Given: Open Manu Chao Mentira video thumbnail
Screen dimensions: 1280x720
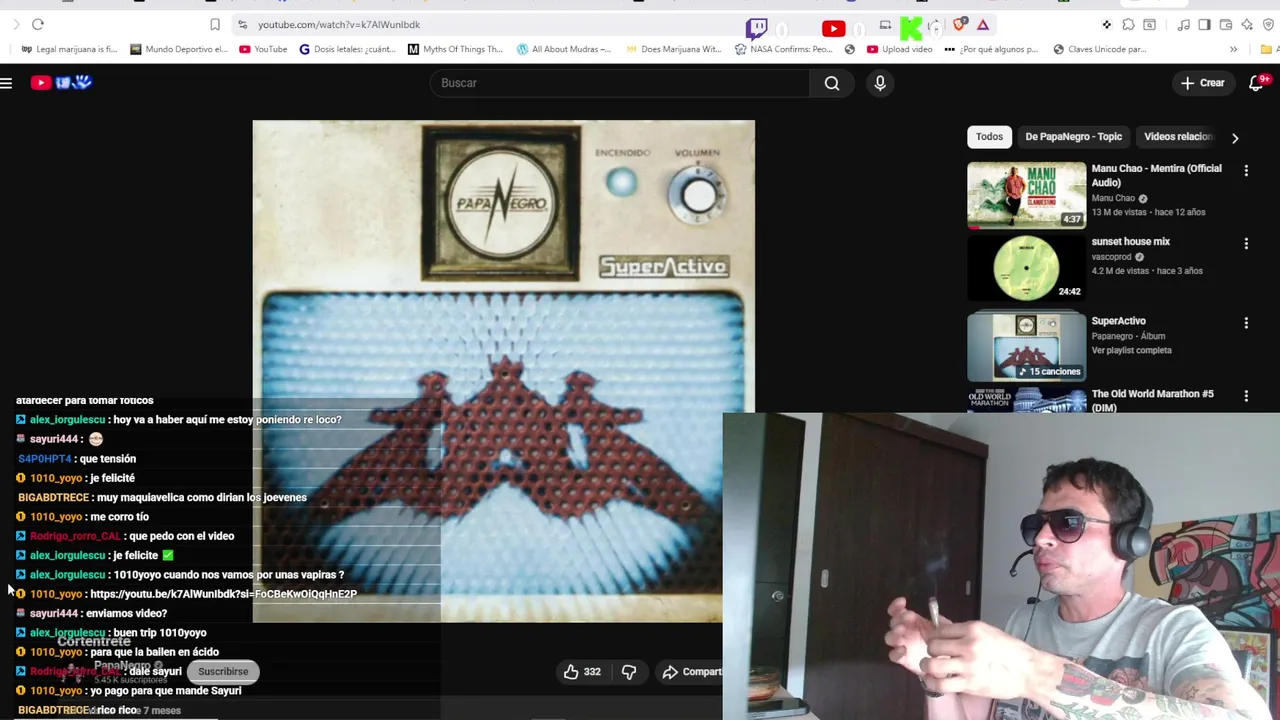Looking at the screenshot, I should point(1026,195).
